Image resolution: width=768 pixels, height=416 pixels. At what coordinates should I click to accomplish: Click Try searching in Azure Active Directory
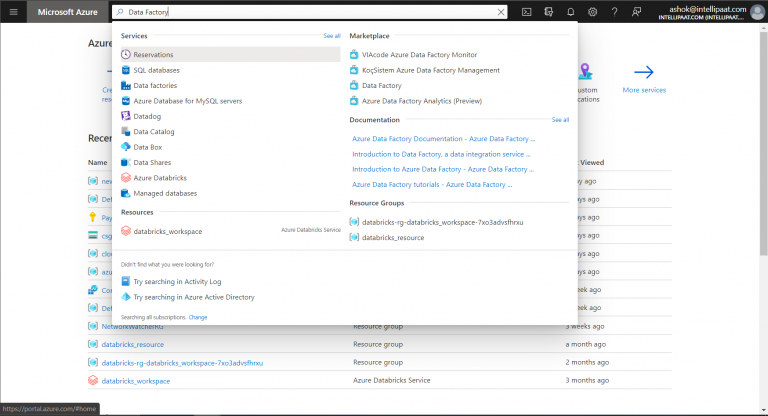194,297
